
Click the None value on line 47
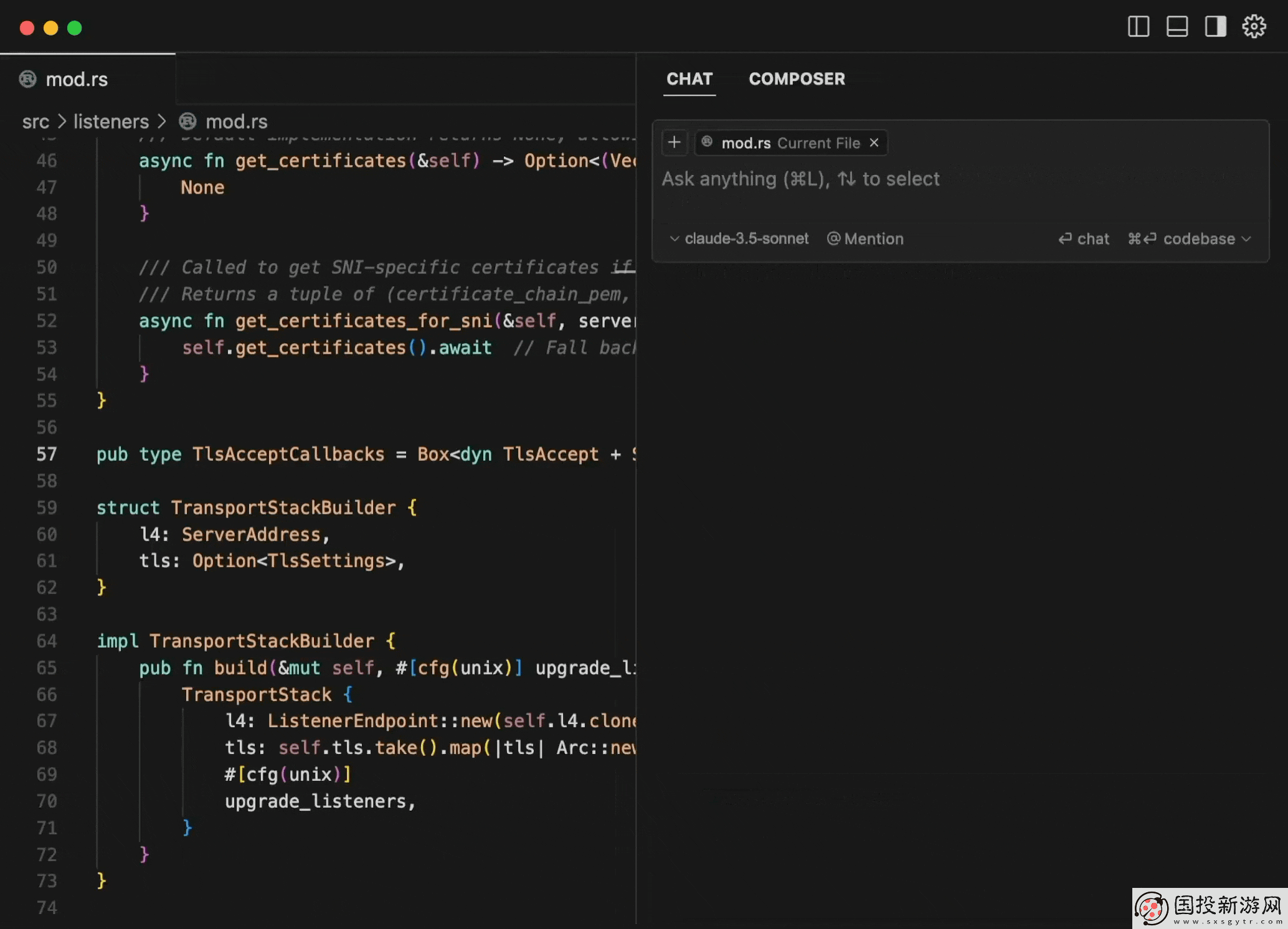pyautogui.click(x=202, y=187)
